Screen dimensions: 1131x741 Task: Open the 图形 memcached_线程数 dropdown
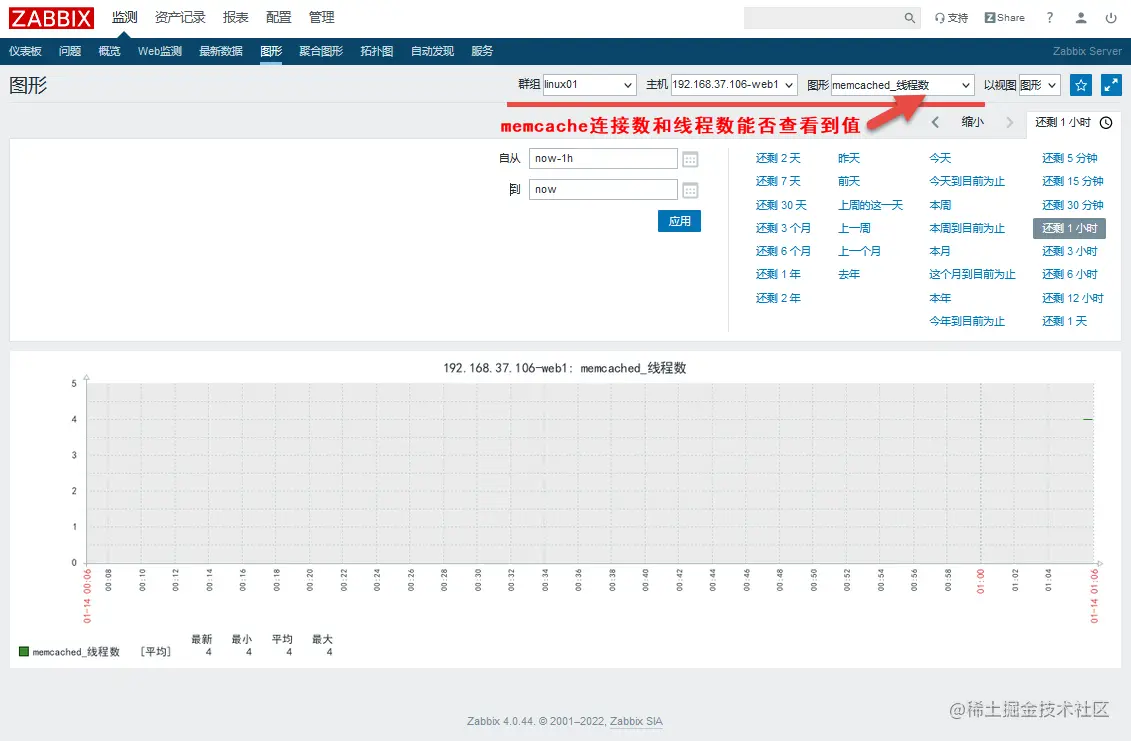902,84
